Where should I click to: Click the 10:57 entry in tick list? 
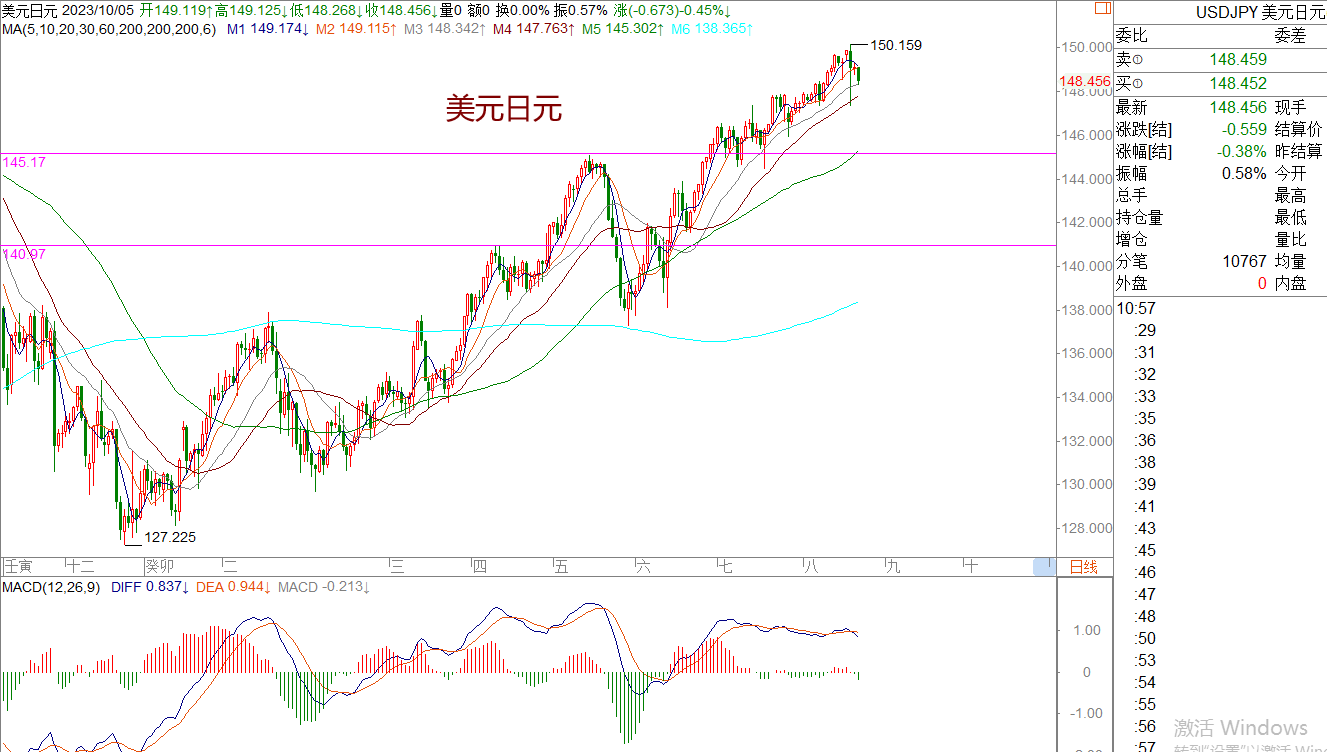1135,308
